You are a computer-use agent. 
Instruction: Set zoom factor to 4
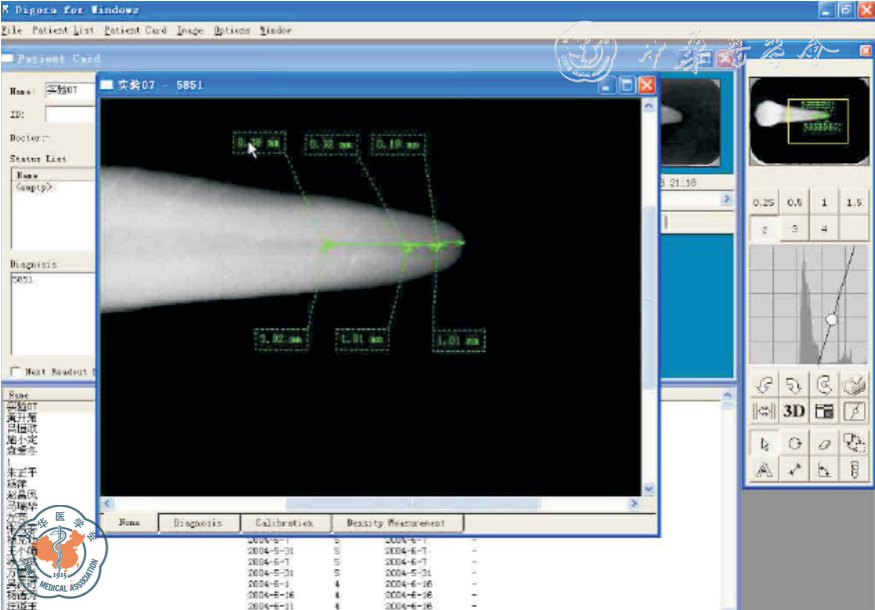click(825, 228)
